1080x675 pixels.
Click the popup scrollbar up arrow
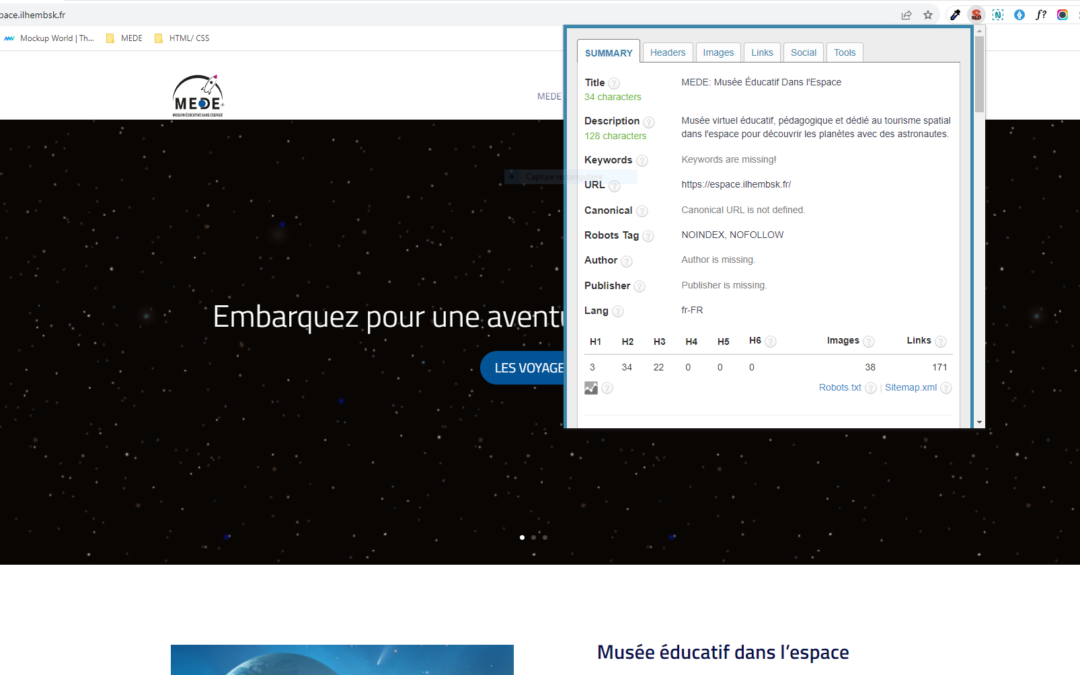pos(979,32)
